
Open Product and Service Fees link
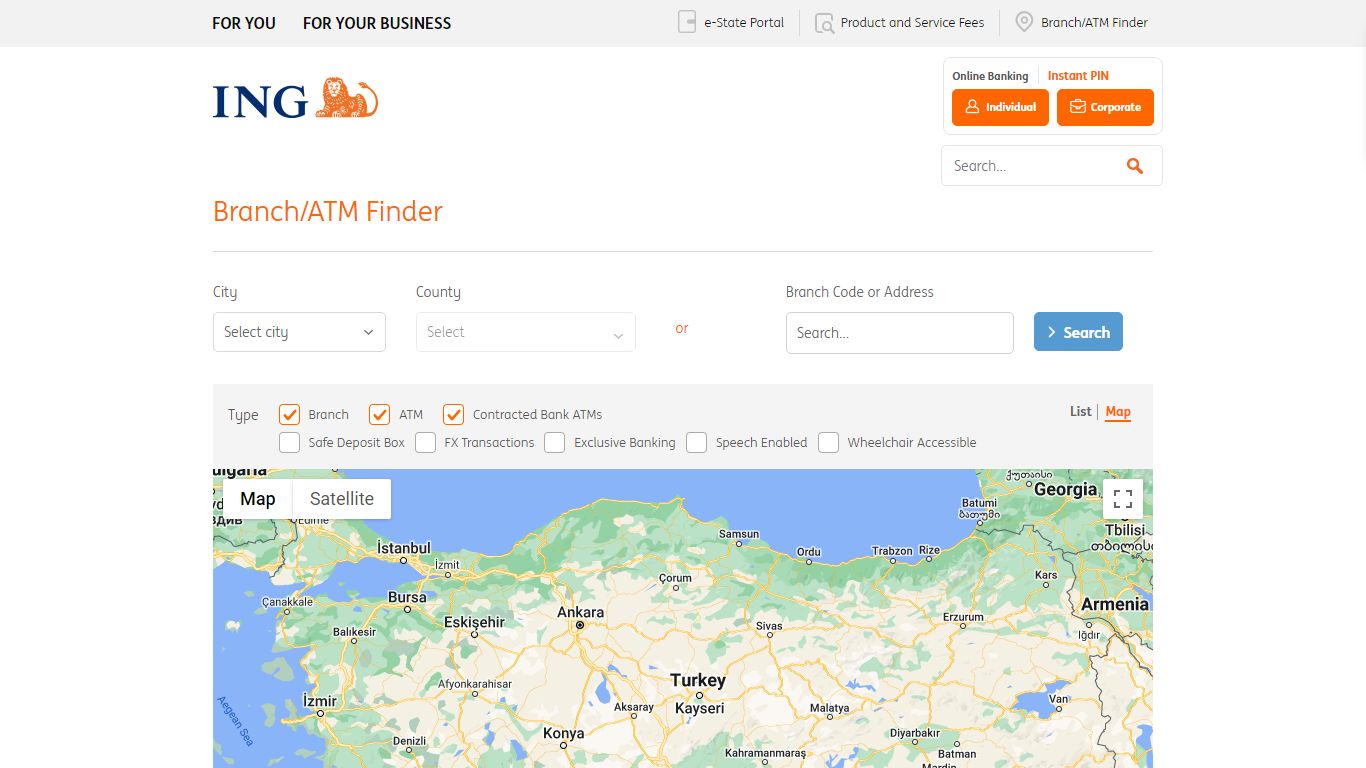(x=912, y=22)
